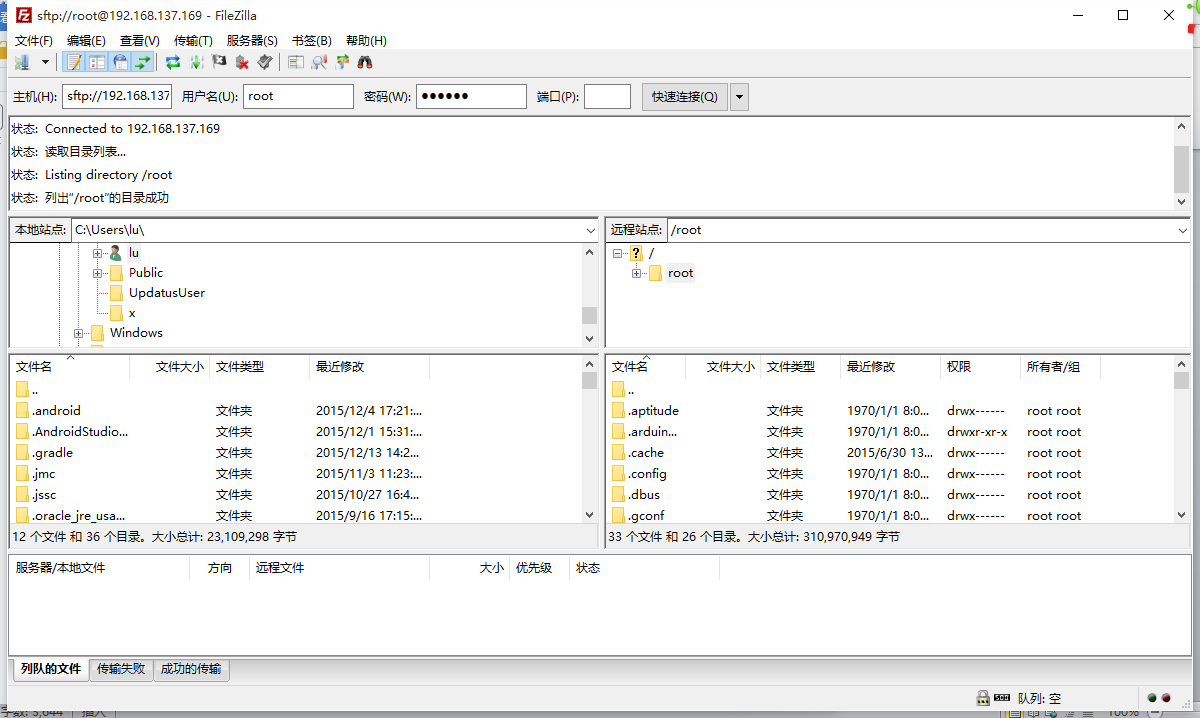Screen dimensions: 1200x718
Task: Select the UpdatusUser folder in local tree
Action: (166, 293)
